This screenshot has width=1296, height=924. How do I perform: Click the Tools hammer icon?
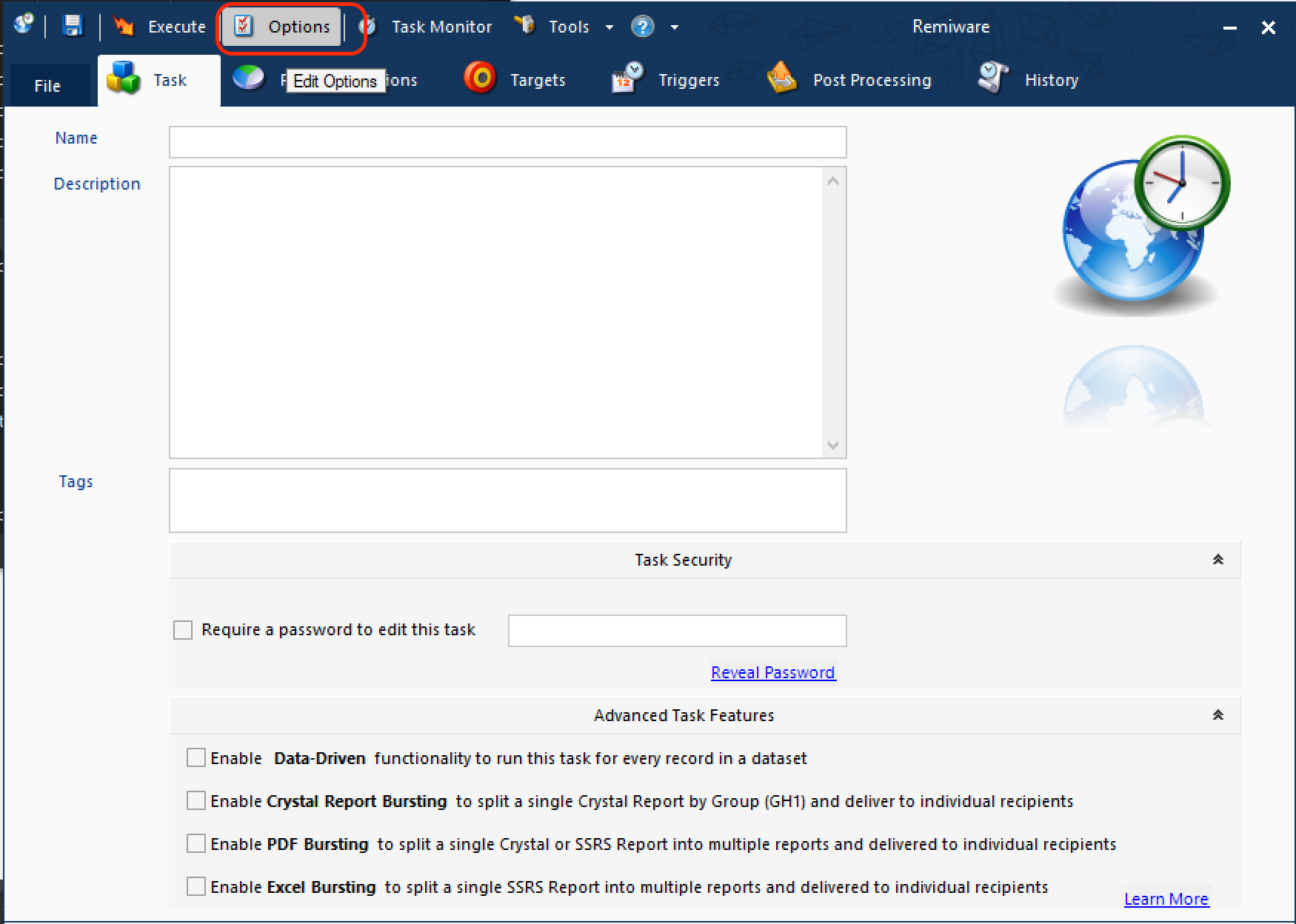(x=525, y=26)
